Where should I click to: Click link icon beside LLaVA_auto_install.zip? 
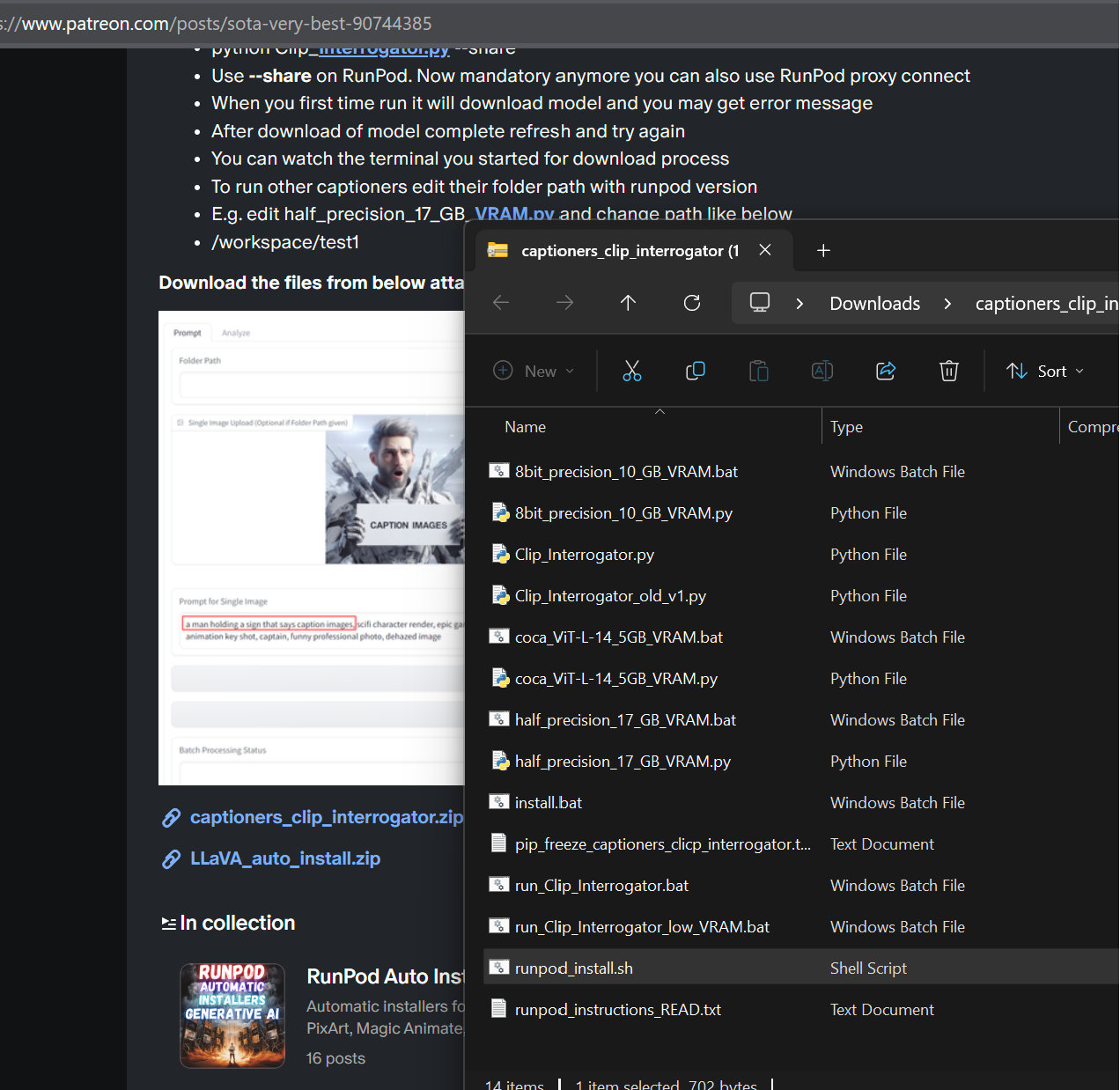click(x=172, y=859)
